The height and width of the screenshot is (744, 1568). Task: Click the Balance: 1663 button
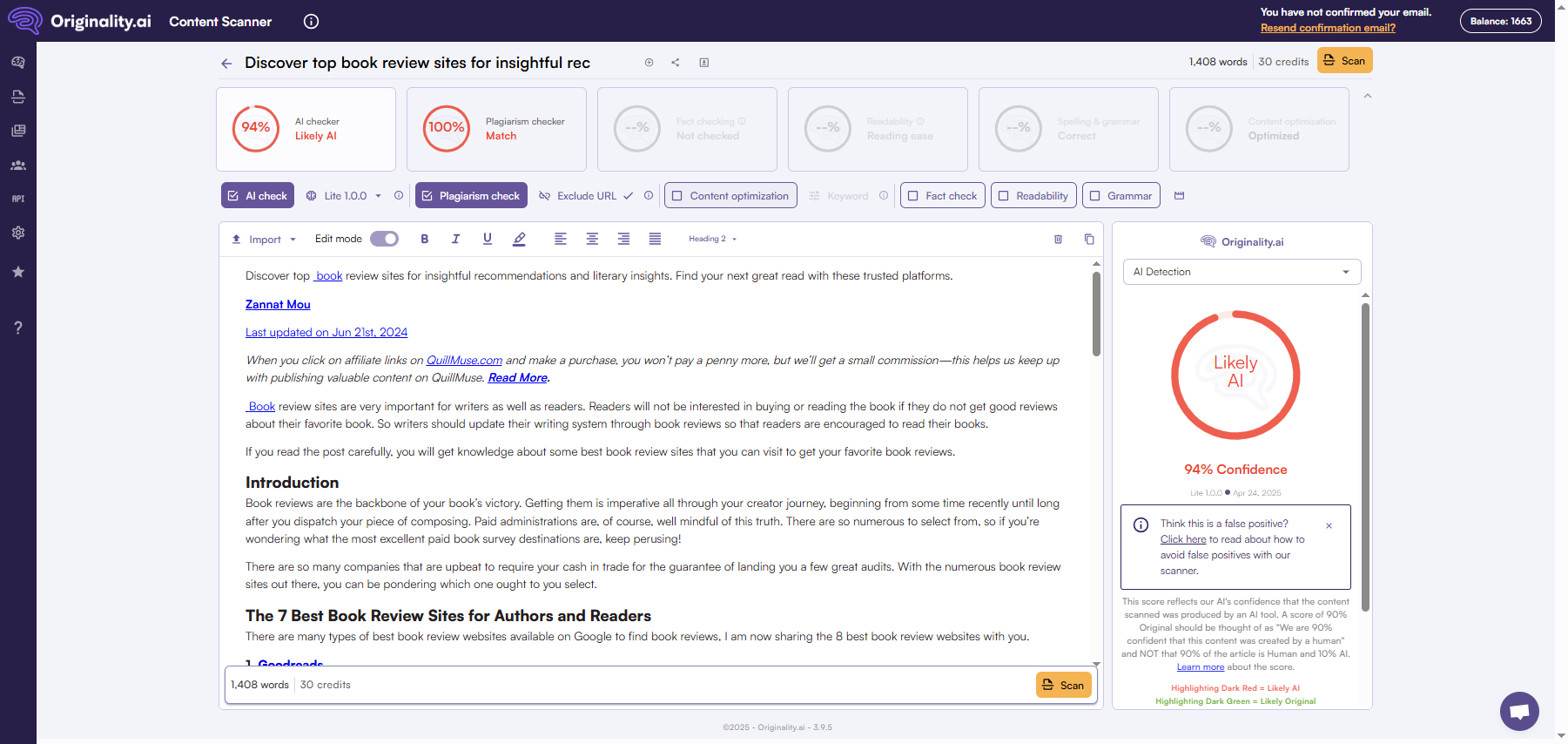pyautogui.click(x=1500, y=21)
